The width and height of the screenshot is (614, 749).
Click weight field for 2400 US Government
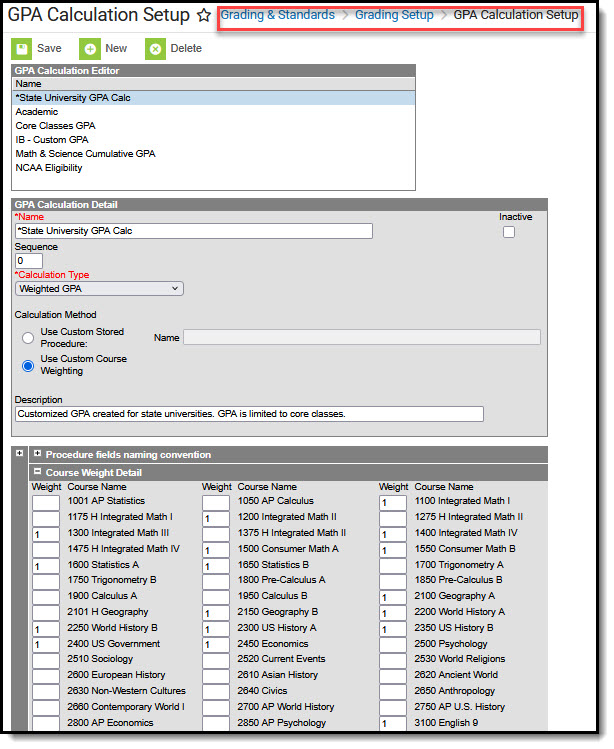[46, 646]
